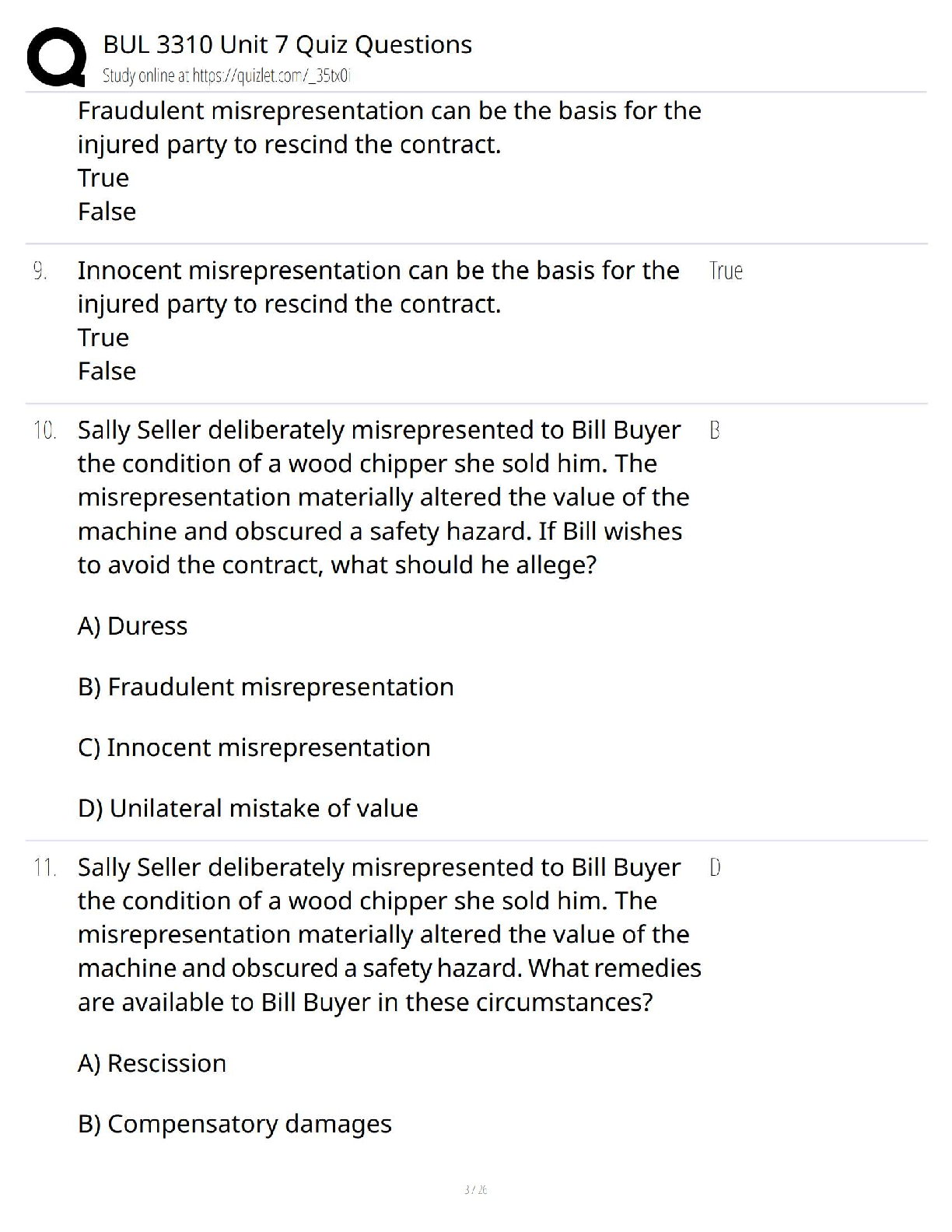Screen dimensions: 952x1232
Task: Select False under fraudulent misrepresentation question
Action: [107, 212]
